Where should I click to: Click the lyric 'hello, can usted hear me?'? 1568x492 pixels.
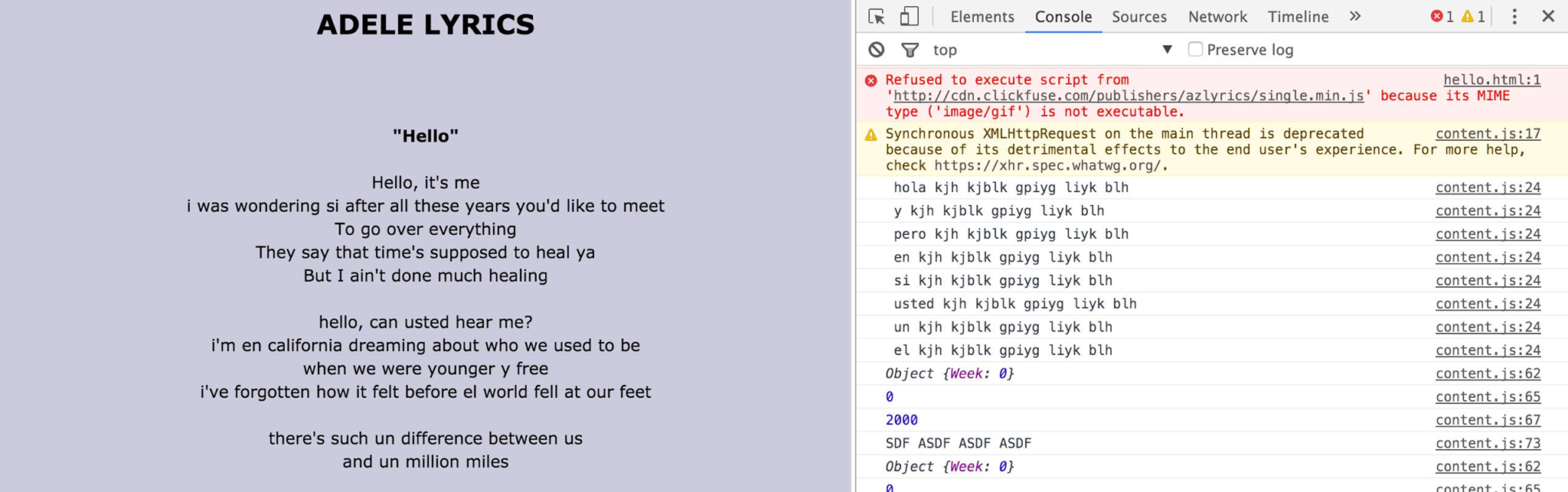pyautogui.click(x=426, y=322)
